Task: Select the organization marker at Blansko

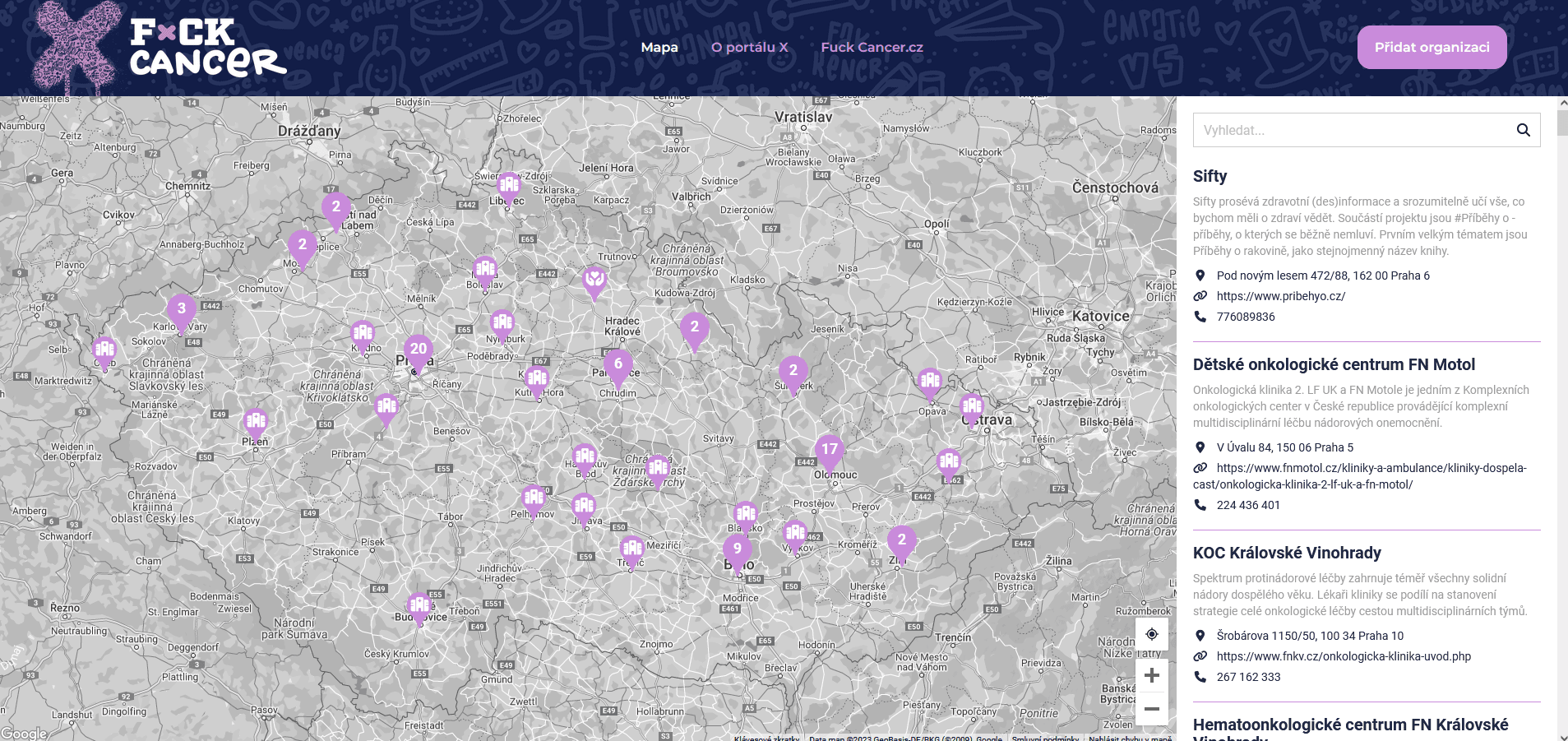Action: (x=746, y=517)
